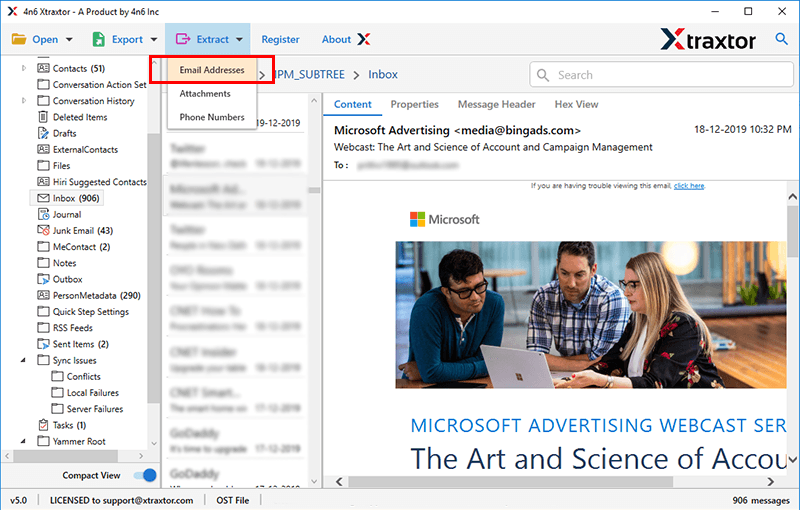Click the Extract arrow icon
The width and height of the screenshot is (800, 510).
pyautogui.click(x=183, y=39)
